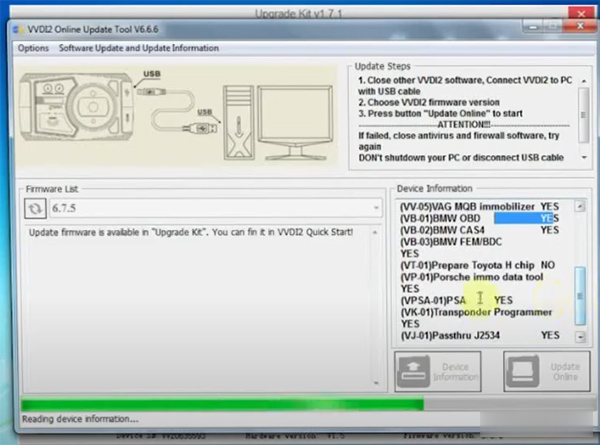
Task: Click Device Information scroll down arrow
Action: pos(580,337)
